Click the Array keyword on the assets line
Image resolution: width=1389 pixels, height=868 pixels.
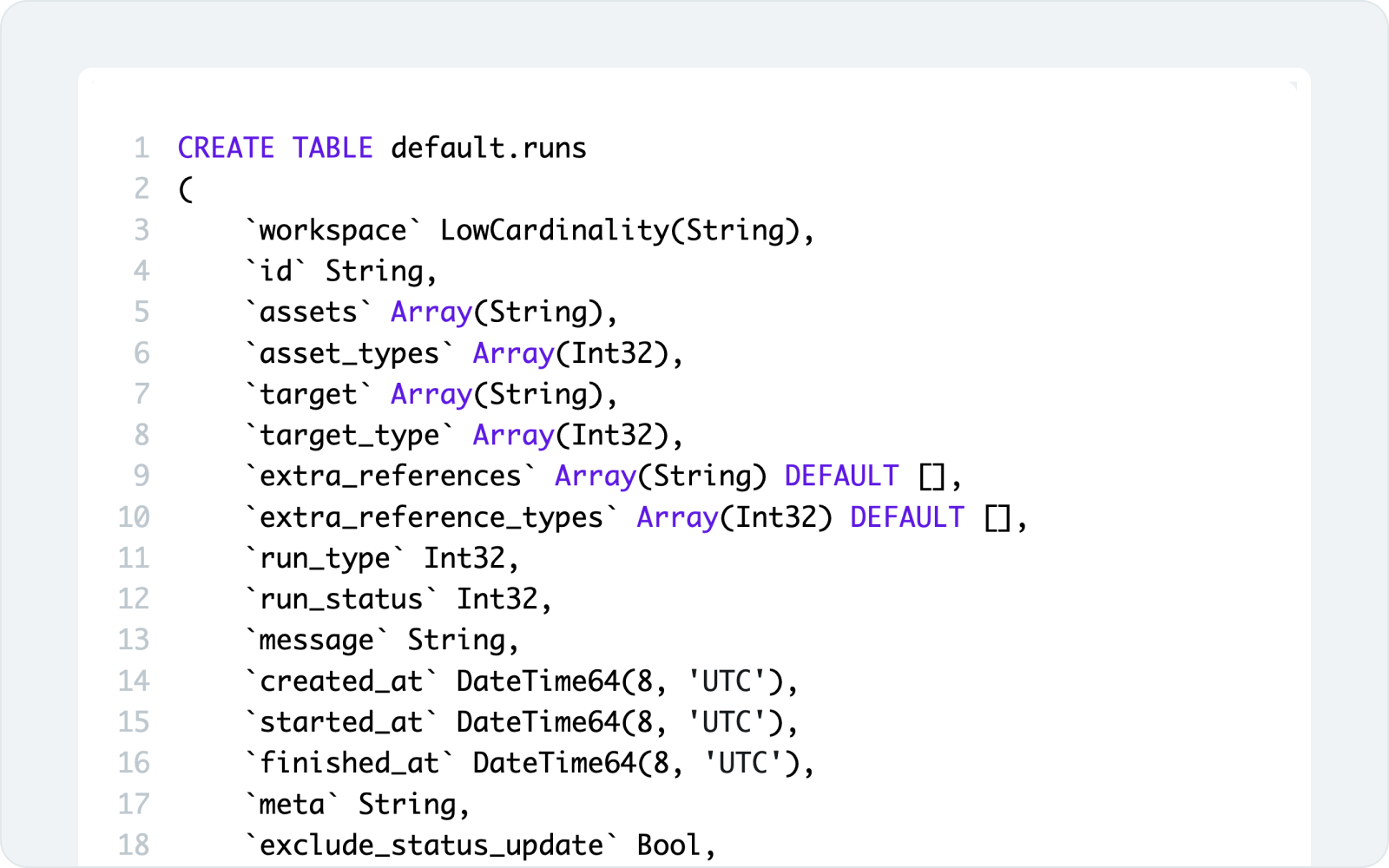tap(430, 311)
